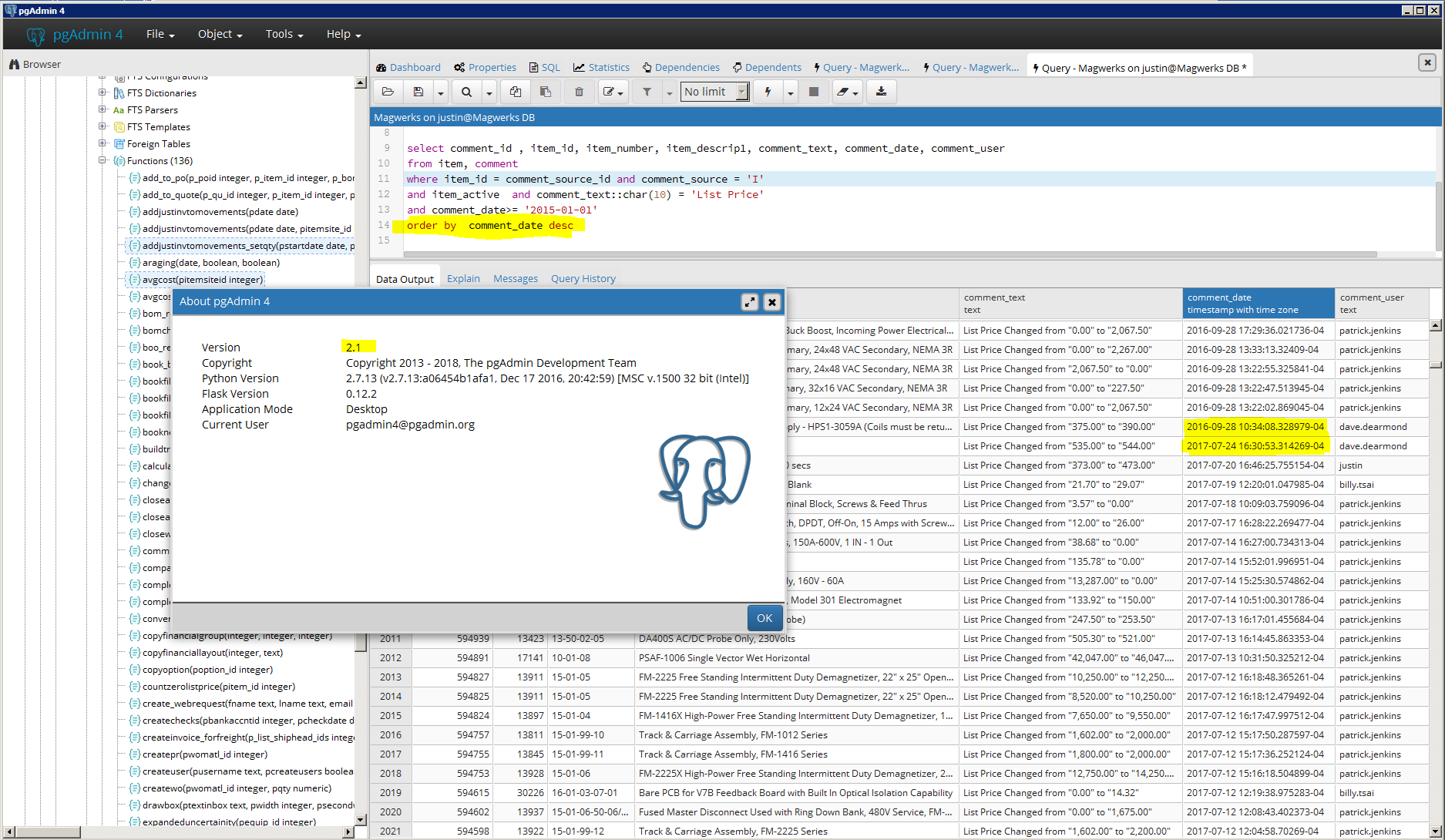This screenshot has height=840, width=1445.
Task: Click the comment_user column header
Action: 1383,304
